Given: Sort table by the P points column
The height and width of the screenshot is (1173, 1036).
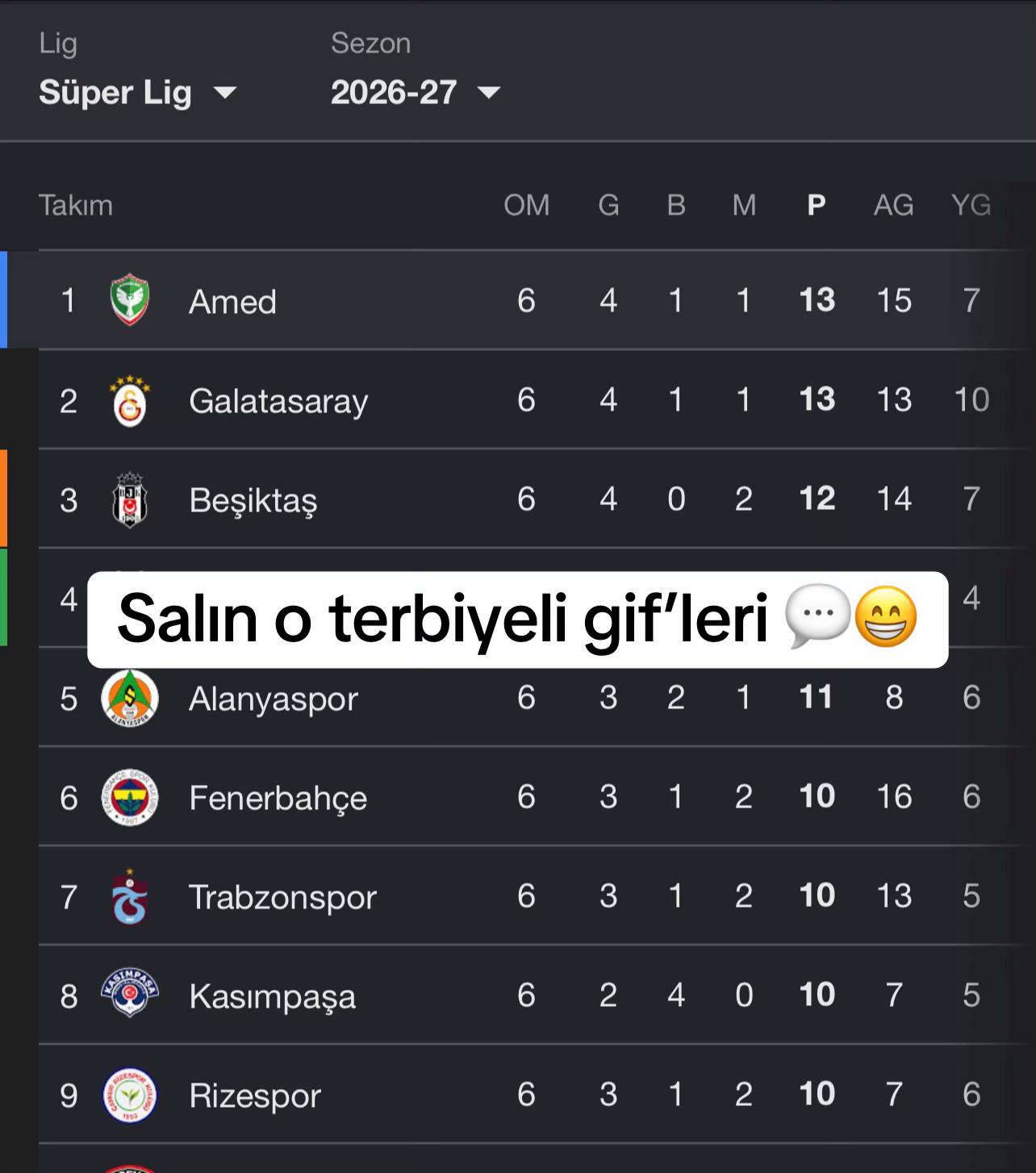Looking at the screenshot, I should tap(817, 205).
